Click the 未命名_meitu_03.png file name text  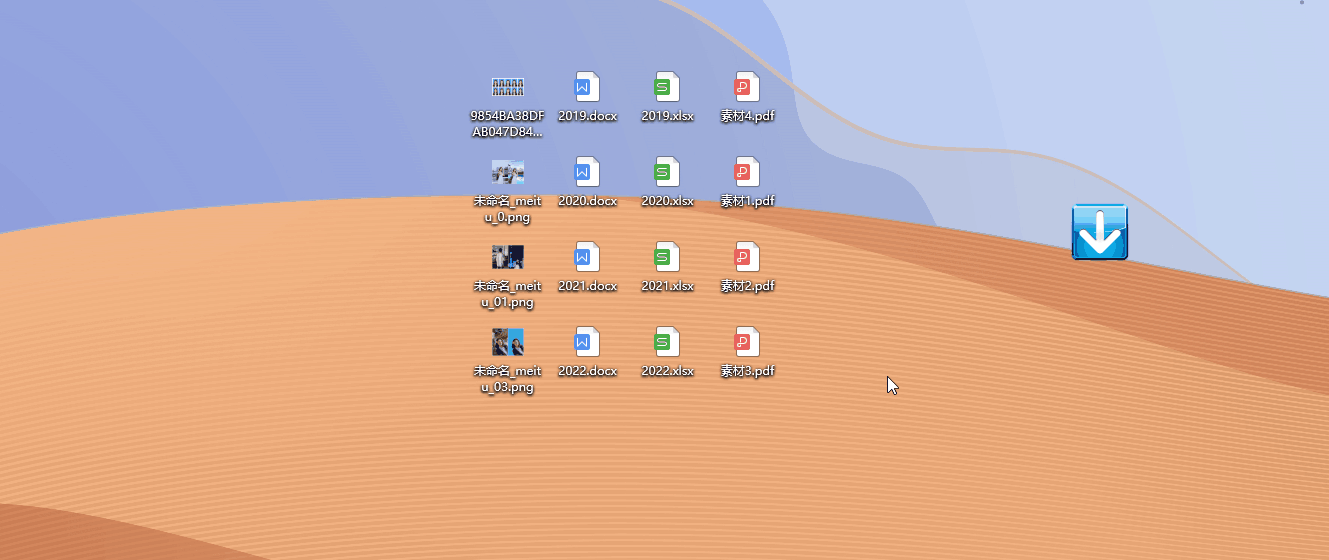coord(508,379)
